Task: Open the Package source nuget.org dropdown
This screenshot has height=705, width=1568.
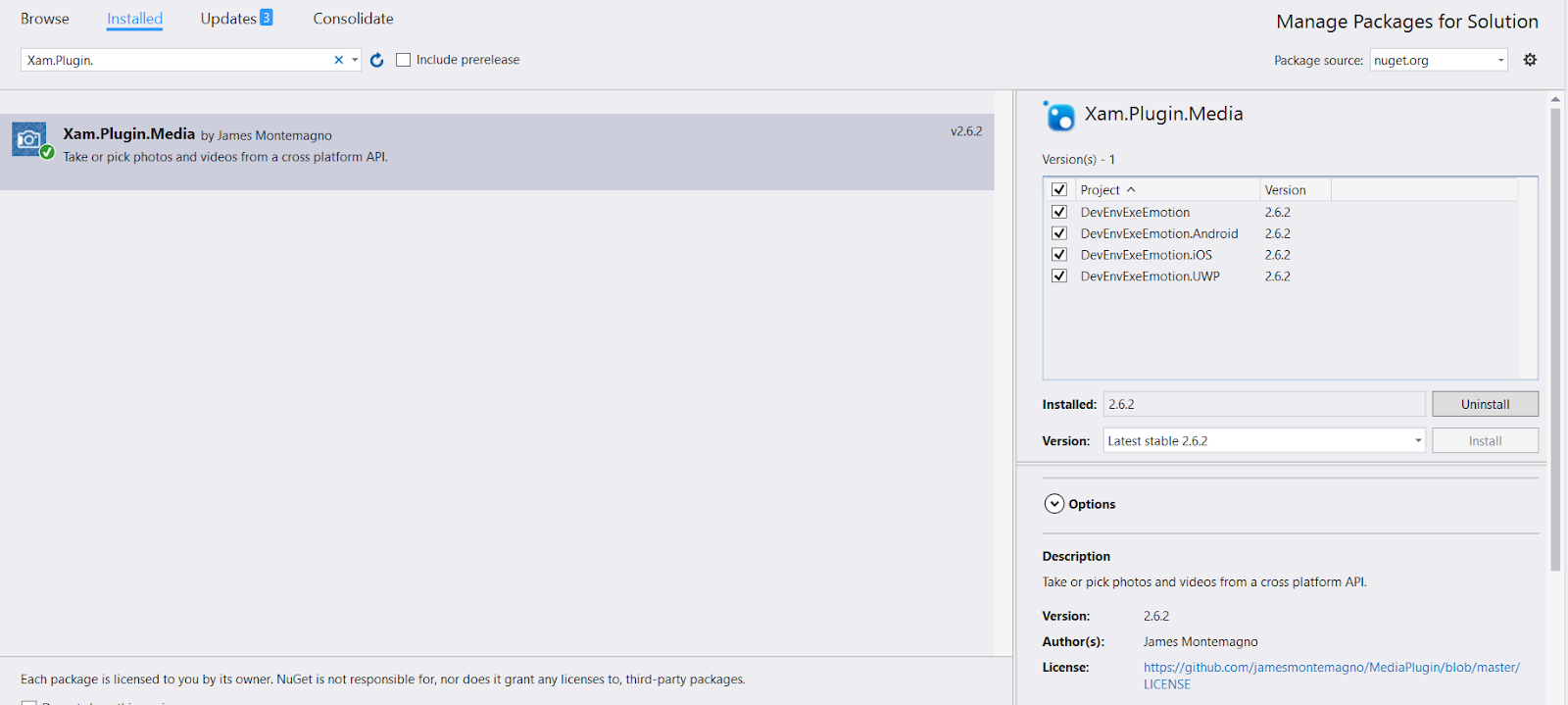Action: [x=1439, y=60]
